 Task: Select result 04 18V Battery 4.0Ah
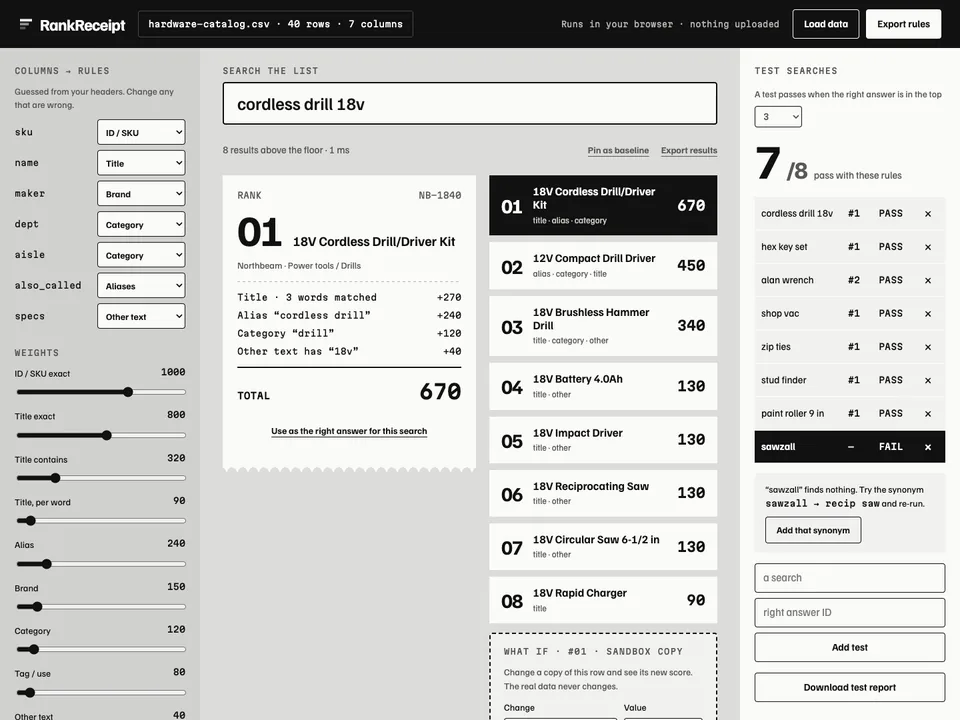pyautogui.click(x=603, y=386)
